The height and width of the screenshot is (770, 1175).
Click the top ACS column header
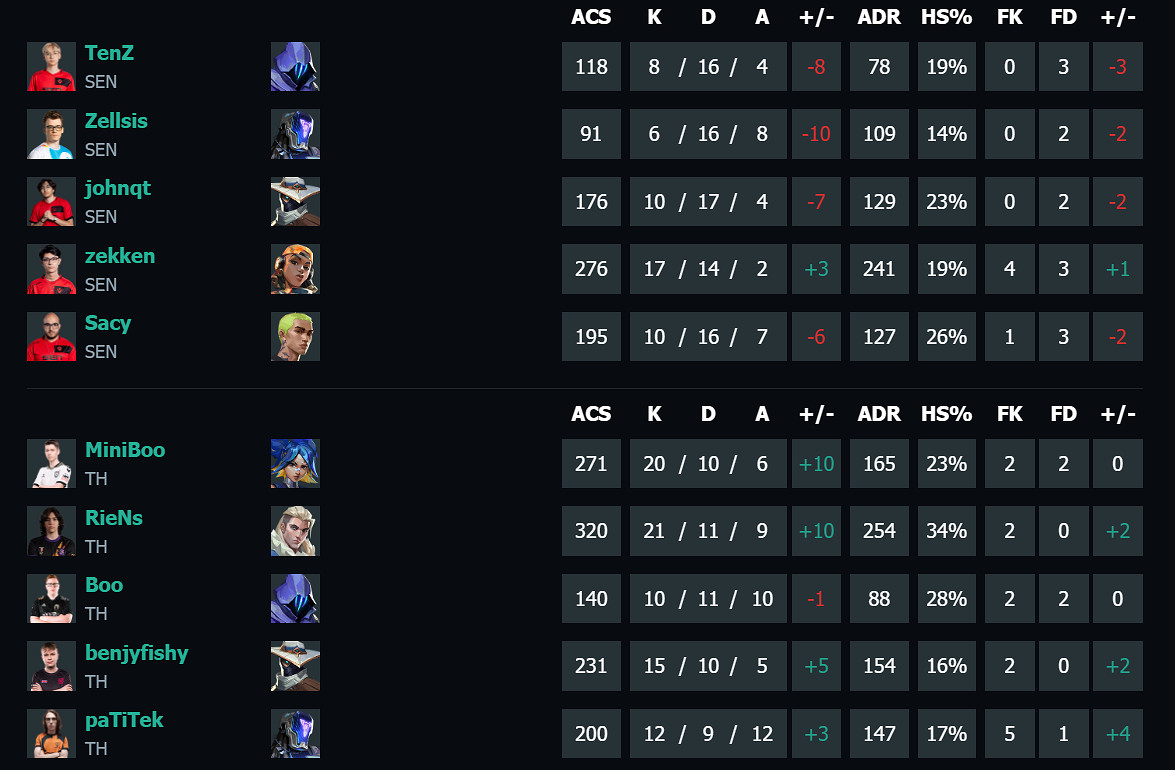(591, 17)
